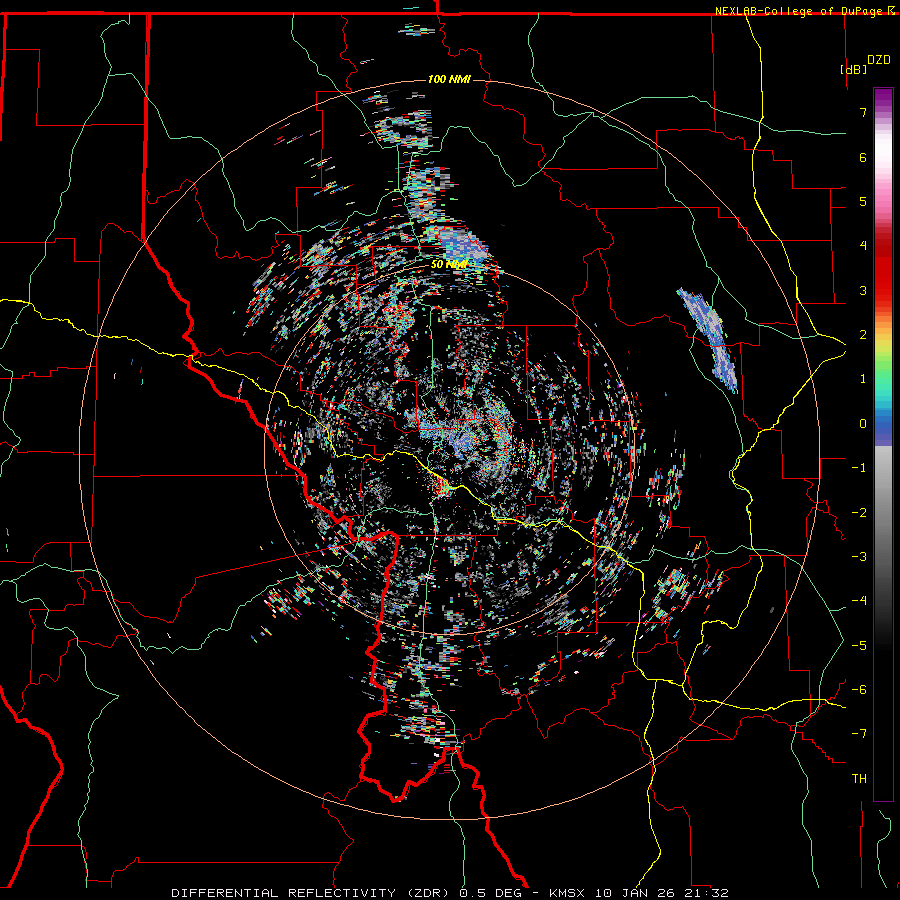900x900 pixels.
Task: Click the DZD legend title
Action: point(879,60)
